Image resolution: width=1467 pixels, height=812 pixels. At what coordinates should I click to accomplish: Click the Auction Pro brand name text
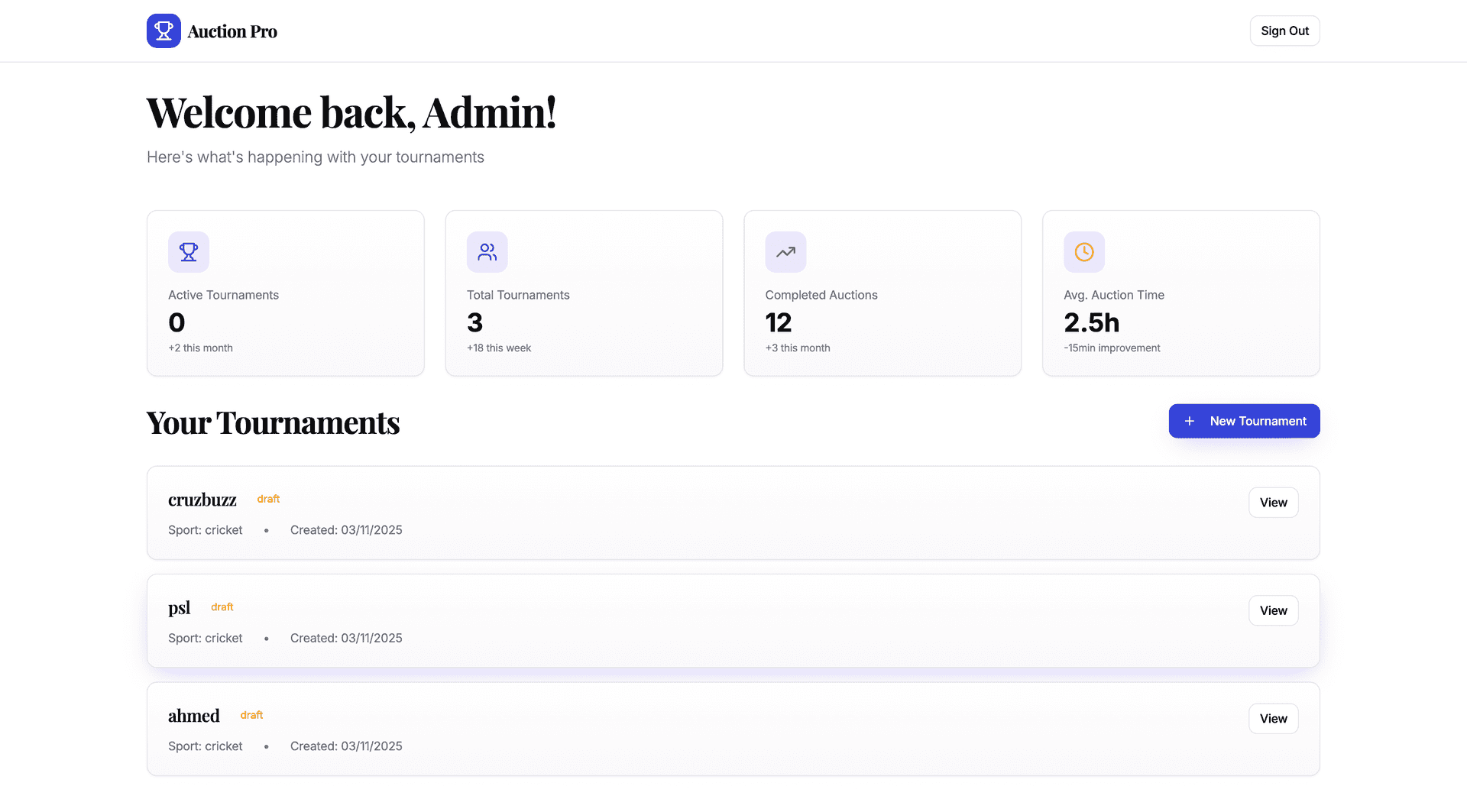click(232, 31)
